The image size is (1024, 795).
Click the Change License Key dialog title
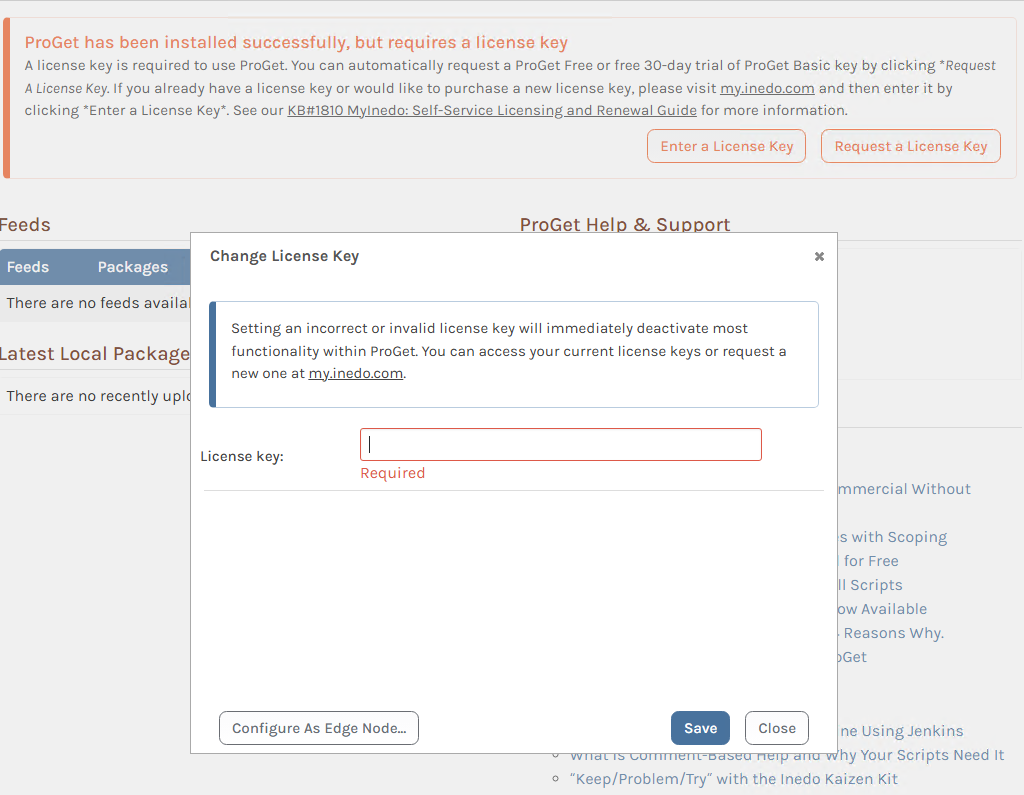[x=284, y=256]
